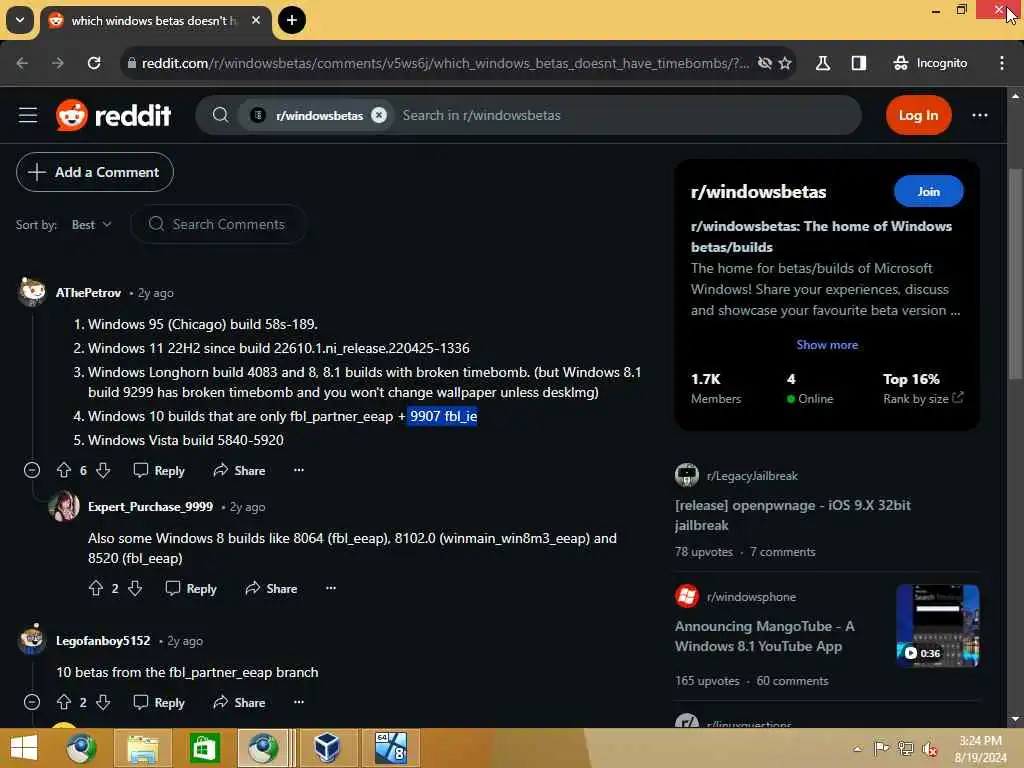The height and width of the screenshot is (768, 1024).
Task: Reply to AThePetrov's comment
Action: tap(159, 470)
